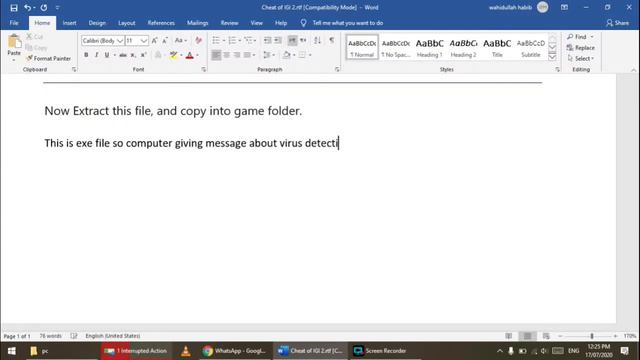
Task: Switch to the Layout tab
Action: coord(127,23)
